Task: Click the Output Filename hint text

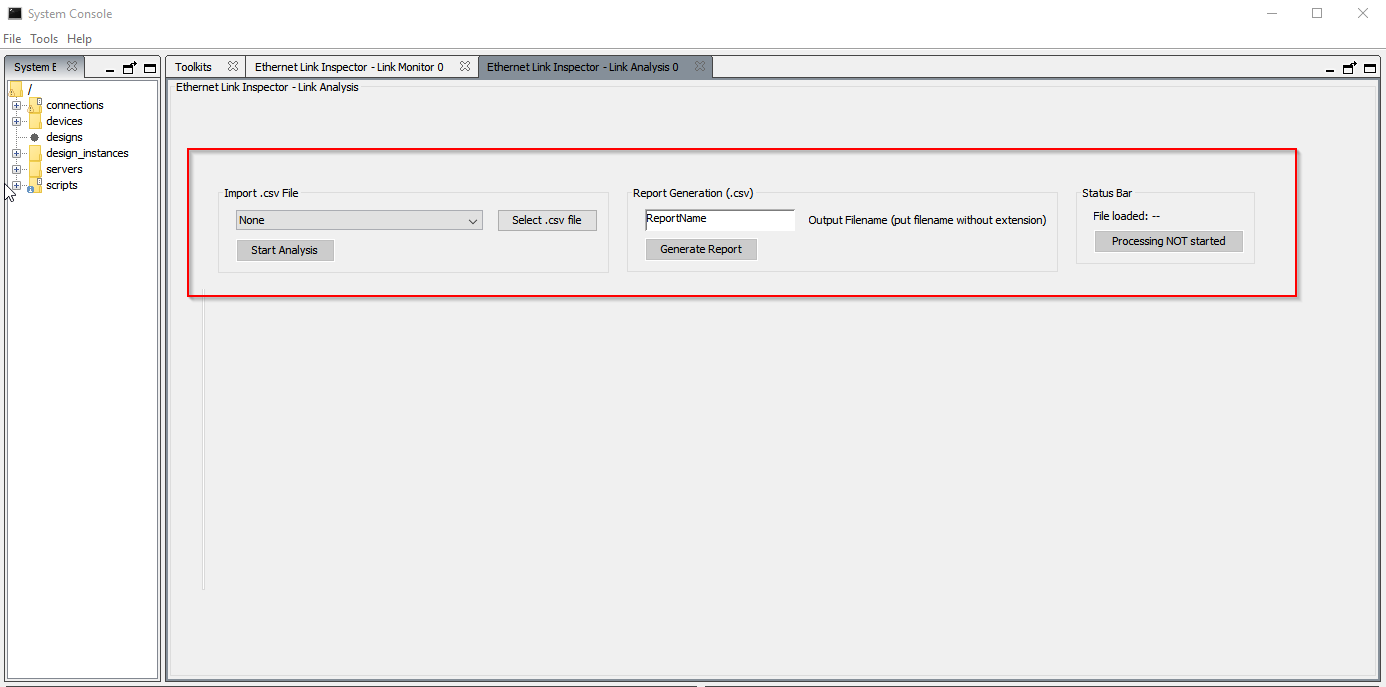Action: coord(927,220)
